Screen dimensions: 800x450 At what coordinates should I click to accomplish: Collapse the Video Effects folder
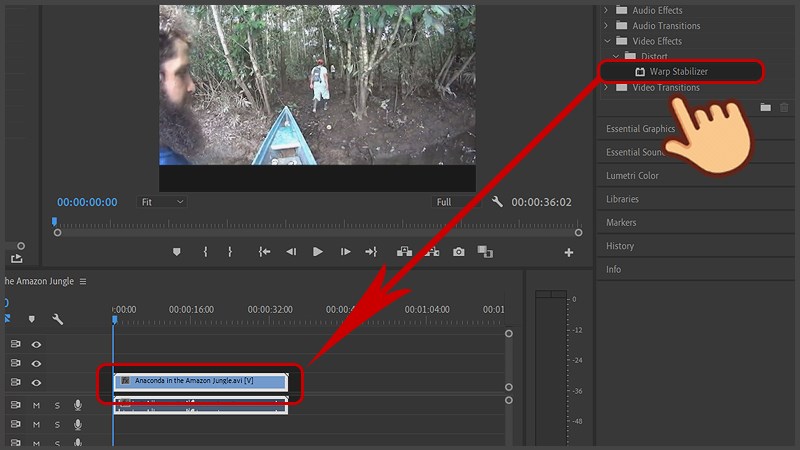(607, 41)
